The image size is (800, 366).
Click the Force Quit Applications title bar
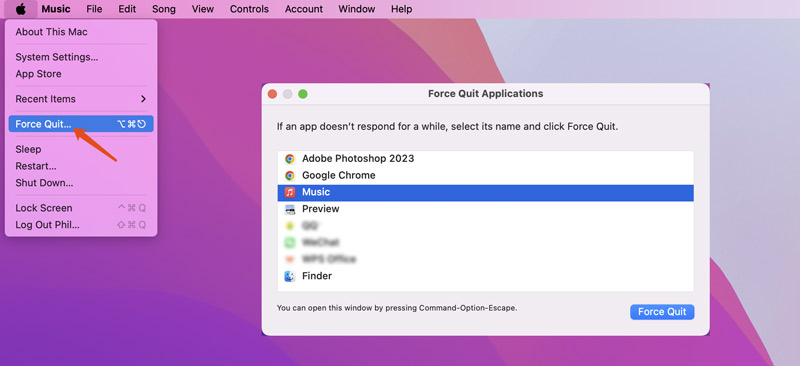[x=485, y=94]
